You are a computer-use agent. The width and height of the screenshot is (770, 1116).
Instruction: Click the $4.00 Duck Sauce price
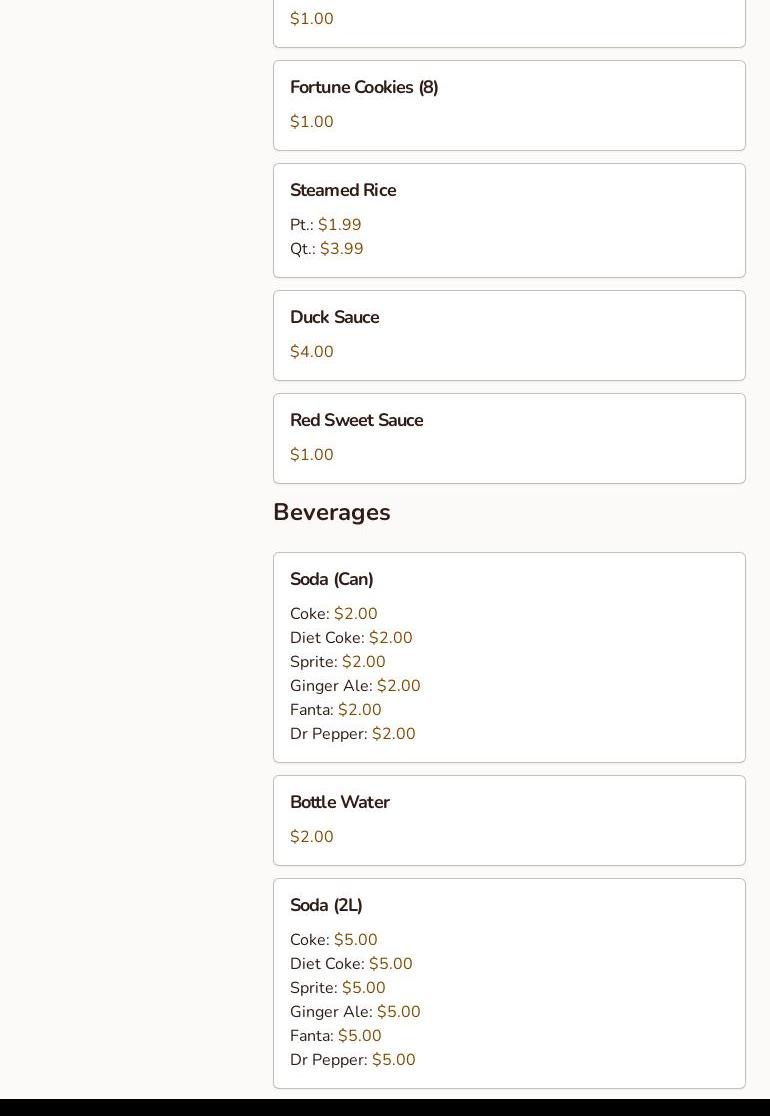tap(312, 352)
